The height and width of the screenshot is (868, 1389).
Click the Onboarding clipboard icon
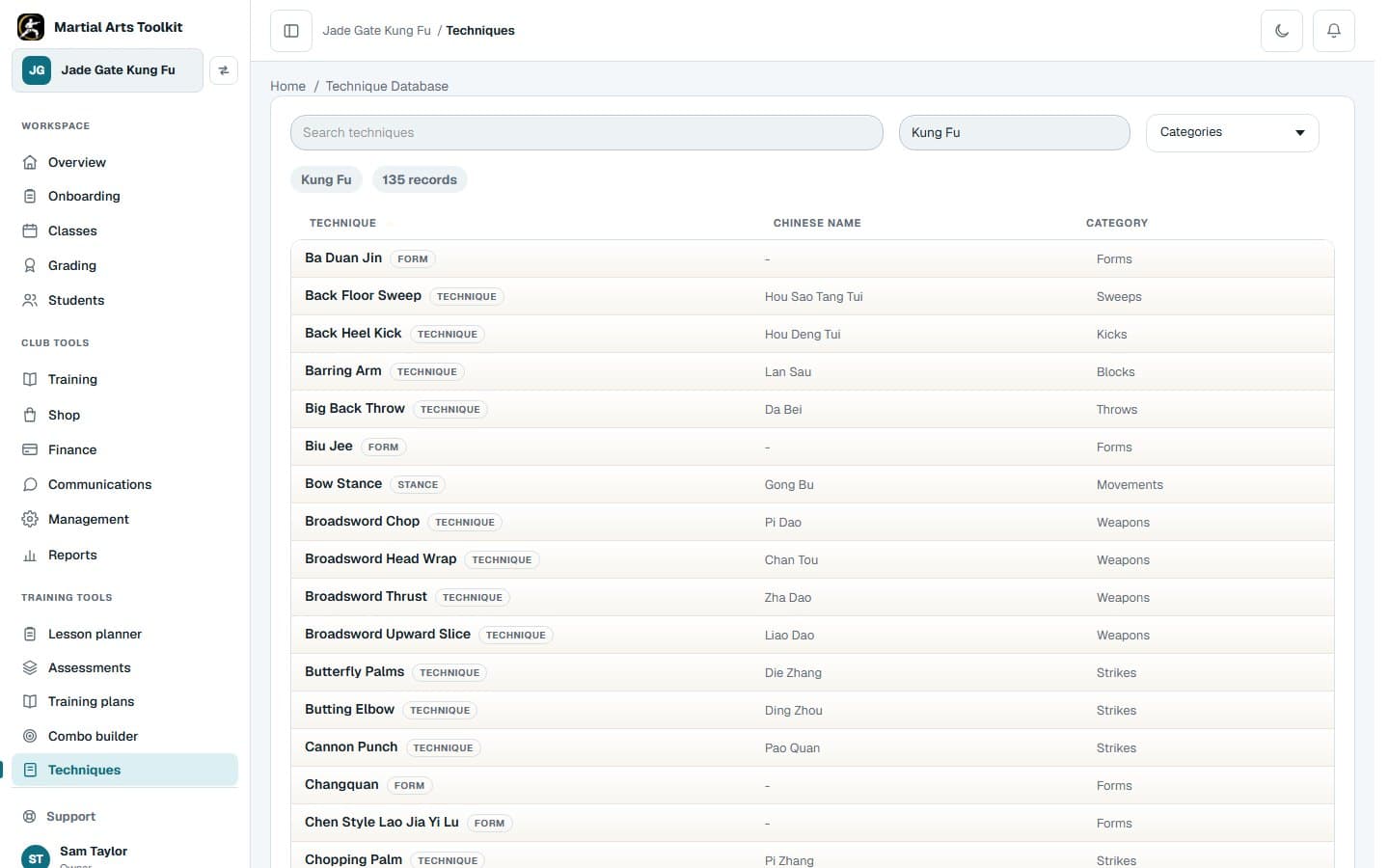[30, 196]
